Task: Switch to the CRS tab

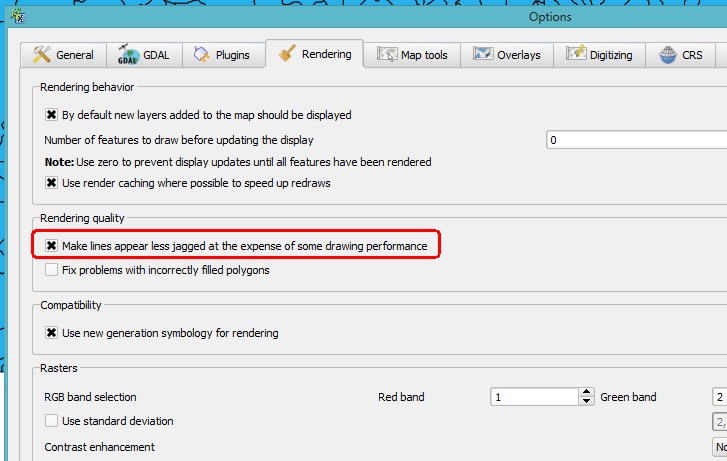Action: pyautogui.click(x=680, y=55)
